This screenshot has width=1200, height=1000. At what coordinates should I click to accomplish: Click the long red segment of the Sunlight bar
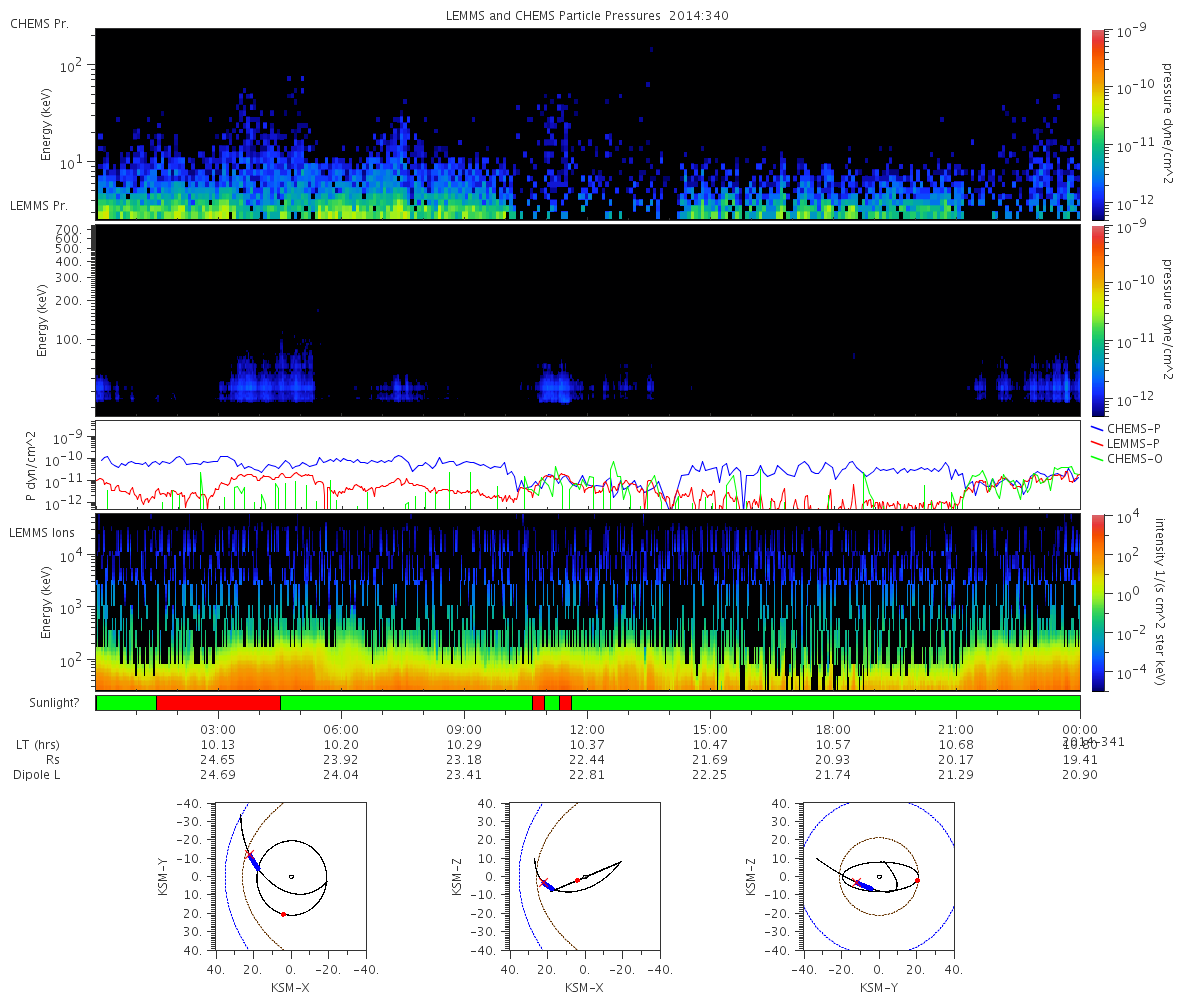218,703
